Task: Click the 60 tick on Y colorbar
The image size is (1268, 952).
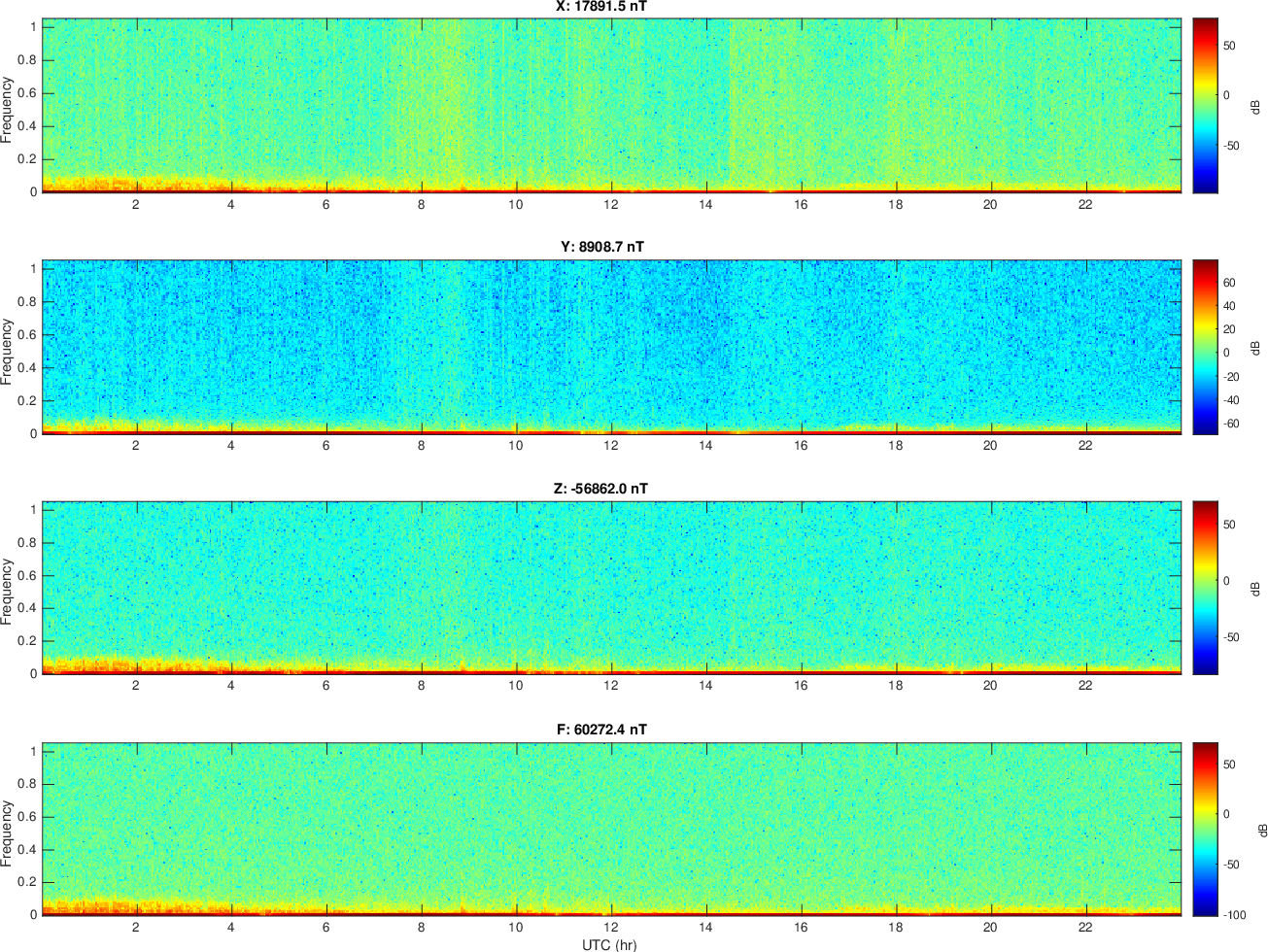Action: pyautogui.click(x=1229, y=283)
